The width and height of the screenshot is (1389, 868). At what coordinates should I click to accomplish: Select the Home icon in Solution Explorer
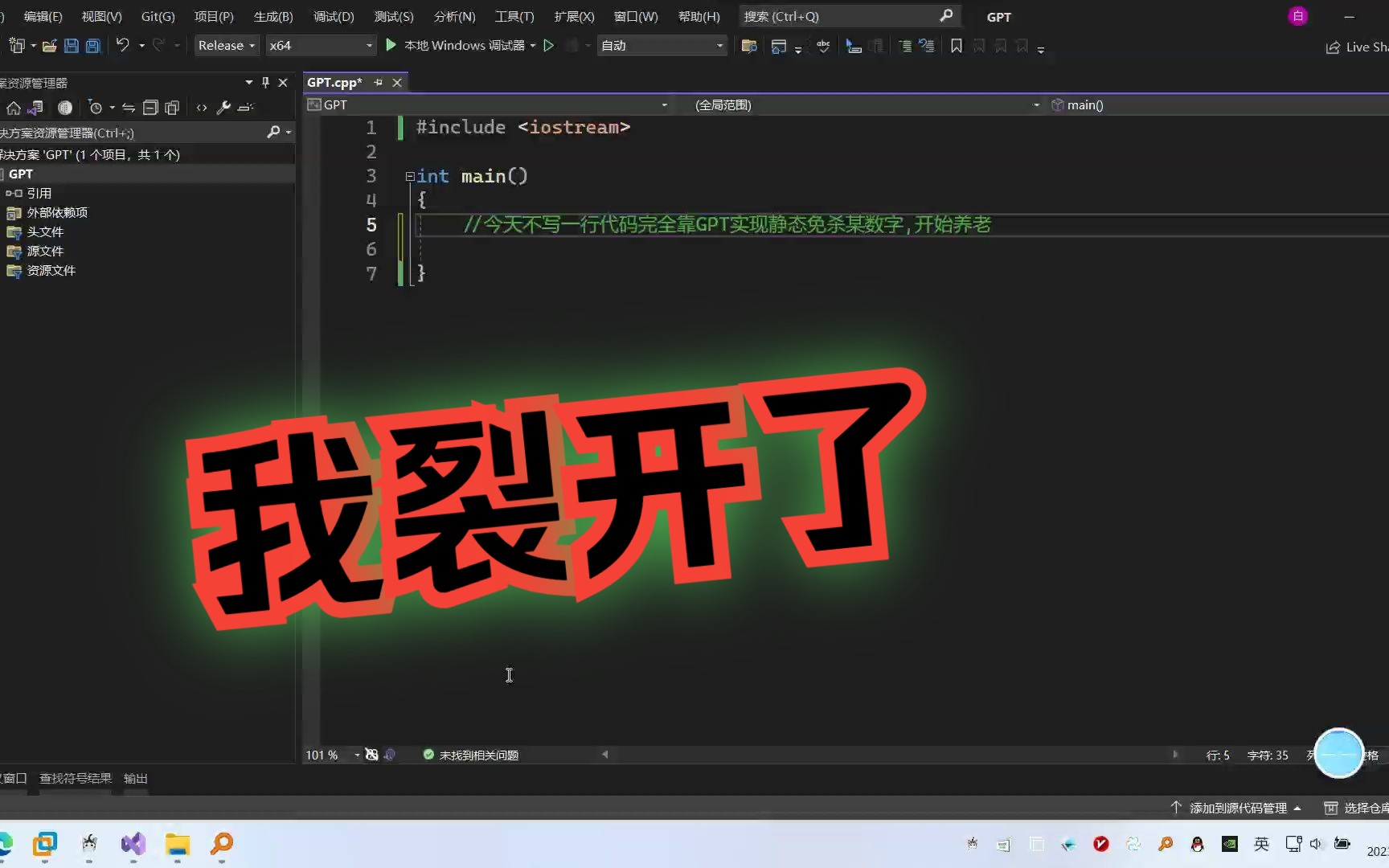pos(14,108)
